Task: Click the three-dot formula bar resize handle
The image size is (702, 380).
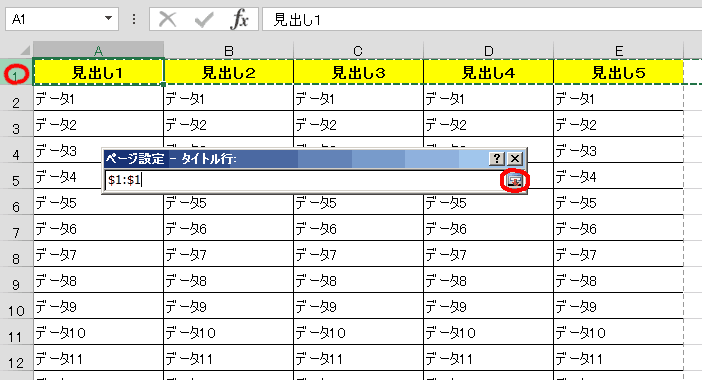Action: 134,19
